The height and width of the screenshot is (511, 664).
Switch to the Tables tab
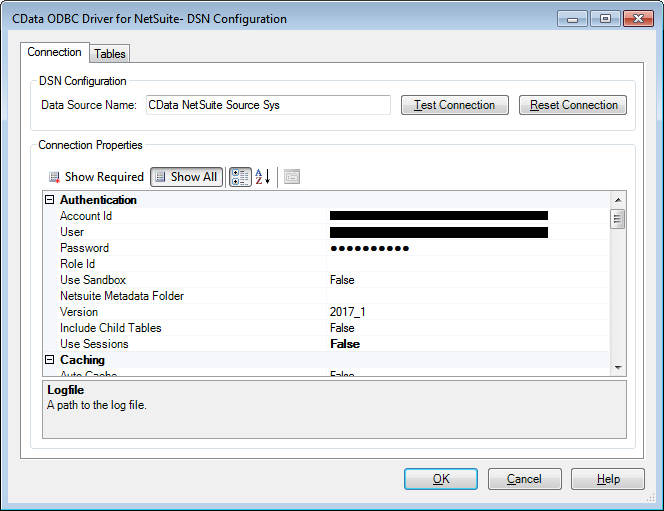(x=110, y=54)
